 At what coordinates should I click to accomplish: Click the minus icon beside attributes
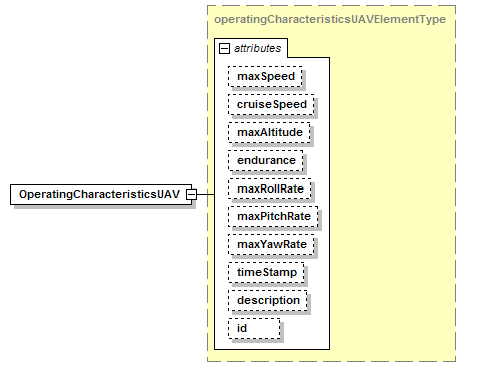point(224,49)
